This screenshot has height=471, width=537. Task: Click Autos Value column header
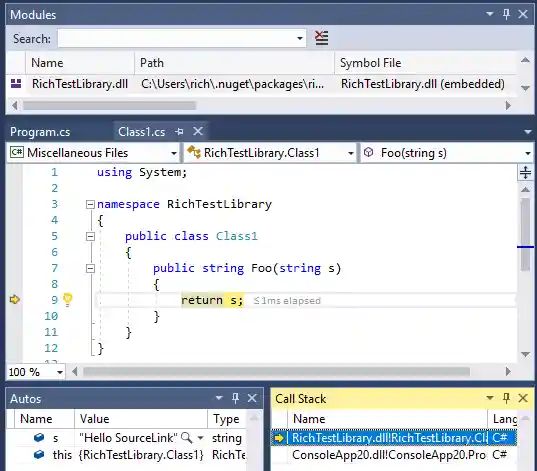tap(140, 419)
